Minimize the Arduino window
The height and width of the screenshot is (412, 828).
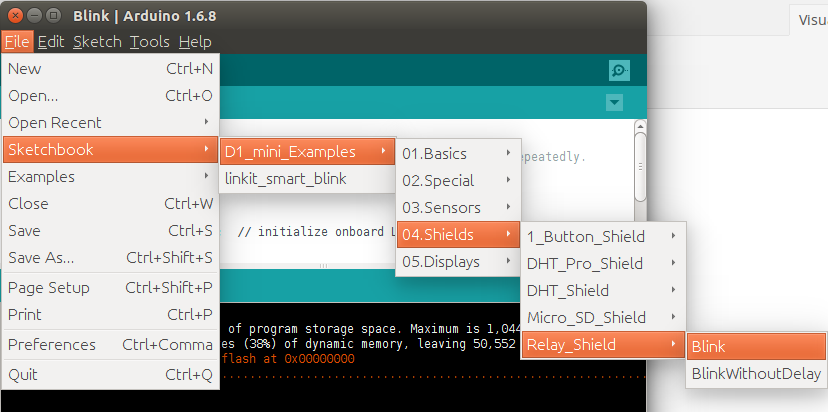pyautogui.click(x=34, y=16)
